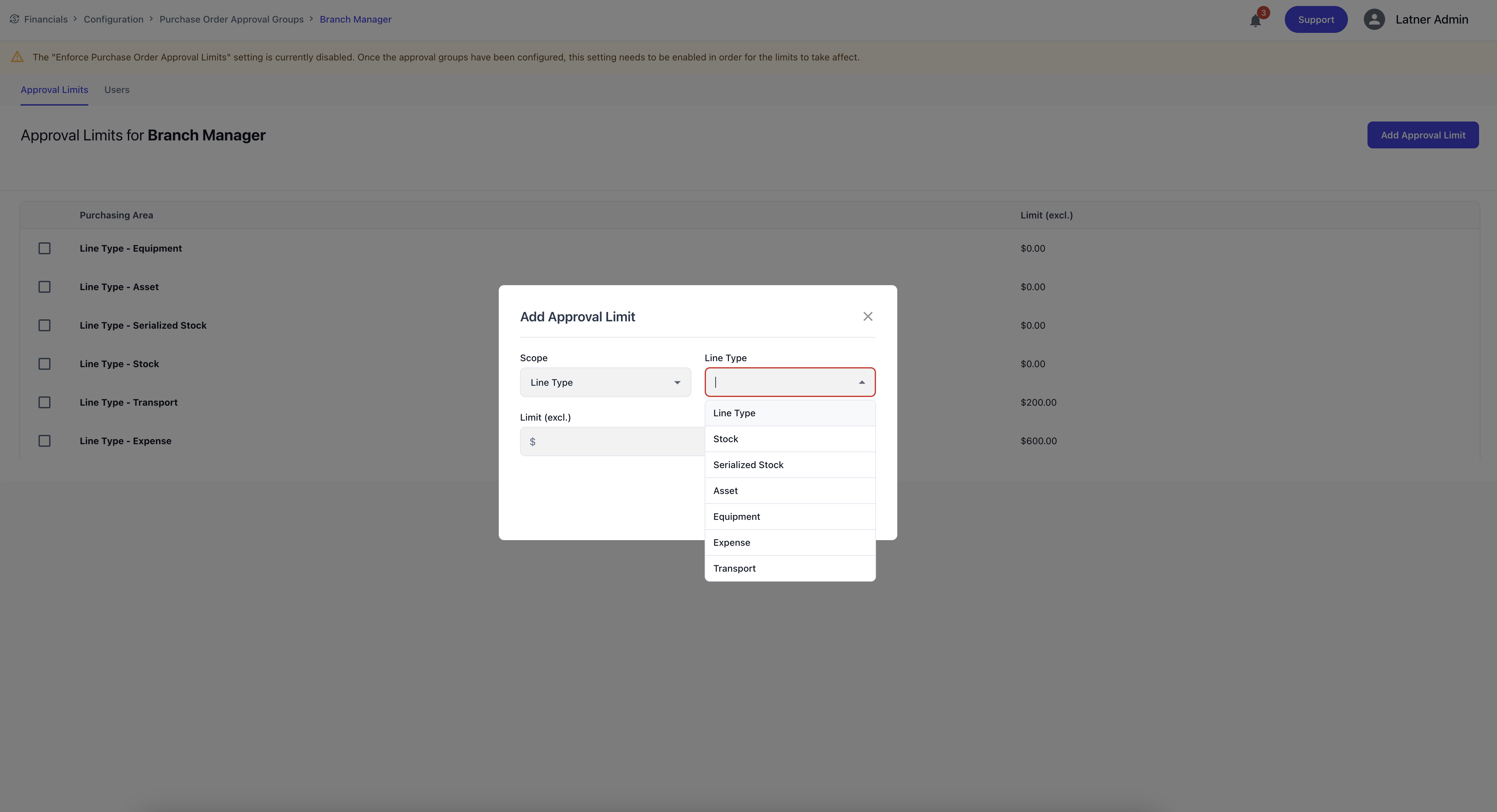The height and width of the screenshot is (812, 1497).
Task: Choose Serialized Stock option
Action: tap(748, 465)
